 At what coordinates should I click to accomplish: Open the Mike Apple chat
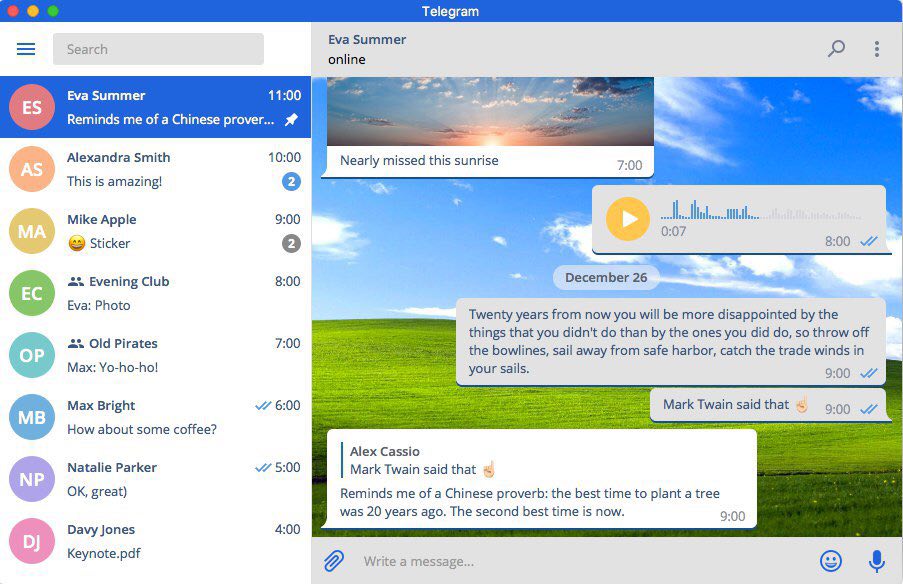pyautogui.click(x=155, y=231)
